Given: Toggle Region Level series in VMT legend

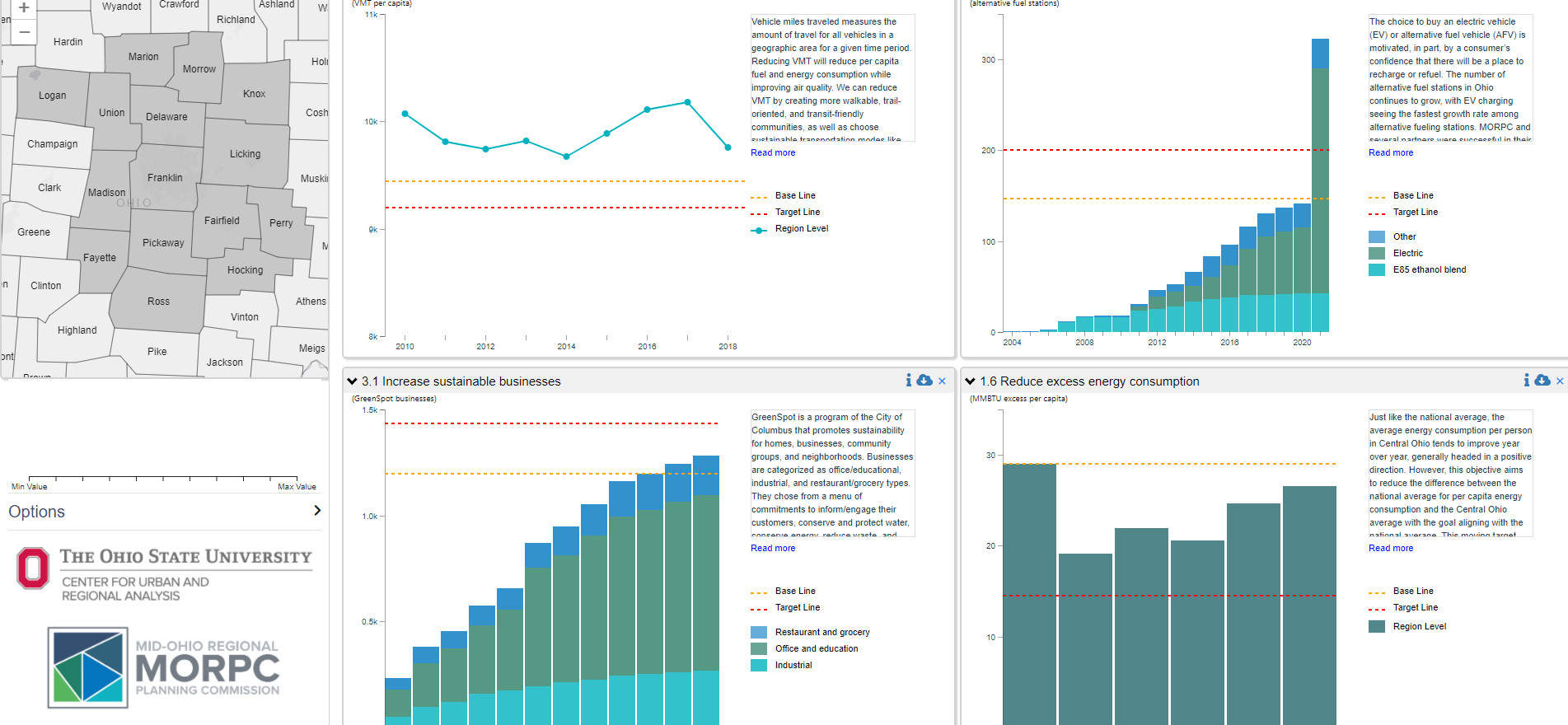Looking at the screenshot, I should (x=801, y=229).
